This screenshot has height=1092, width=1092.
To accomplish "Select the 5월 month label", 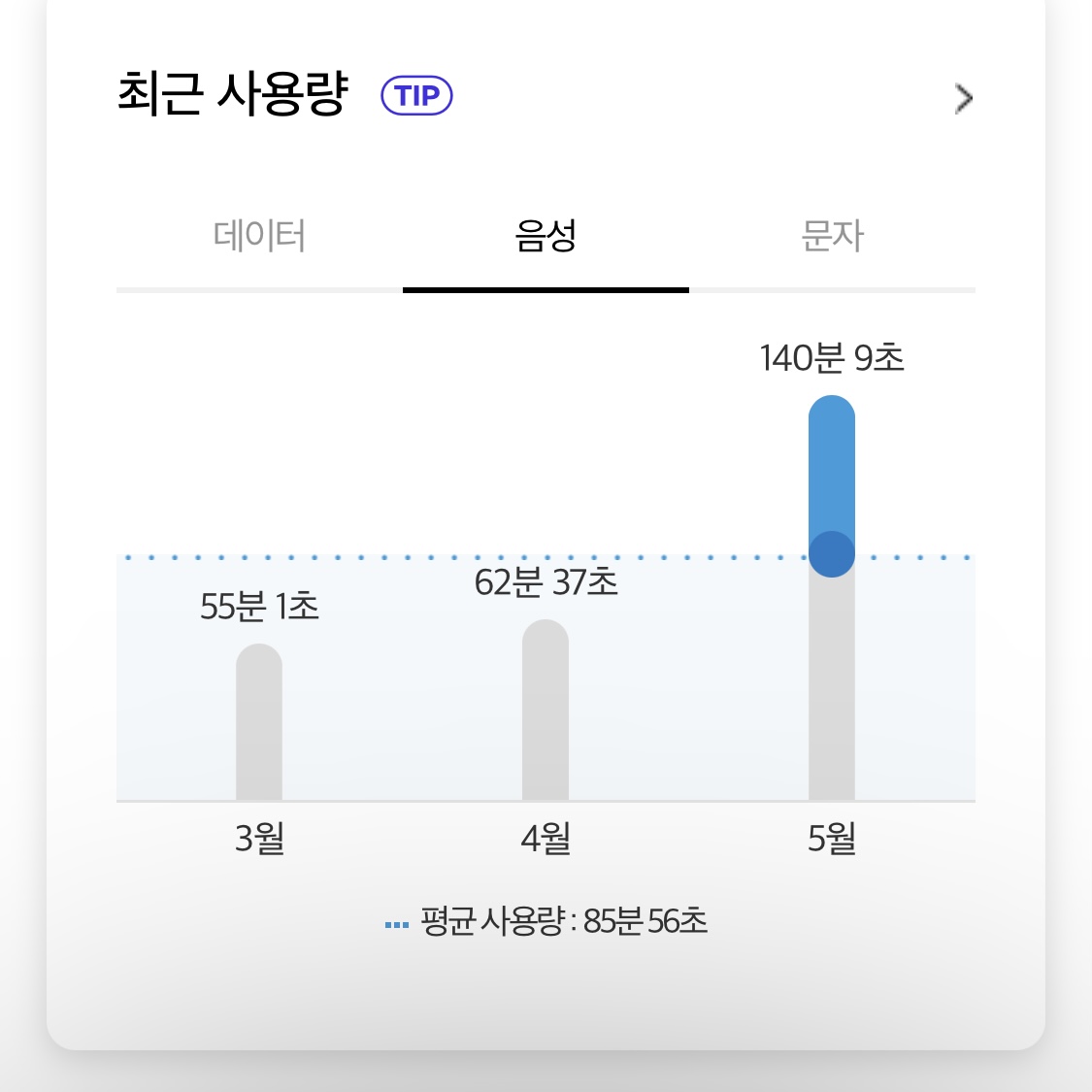I will (832, 838).
